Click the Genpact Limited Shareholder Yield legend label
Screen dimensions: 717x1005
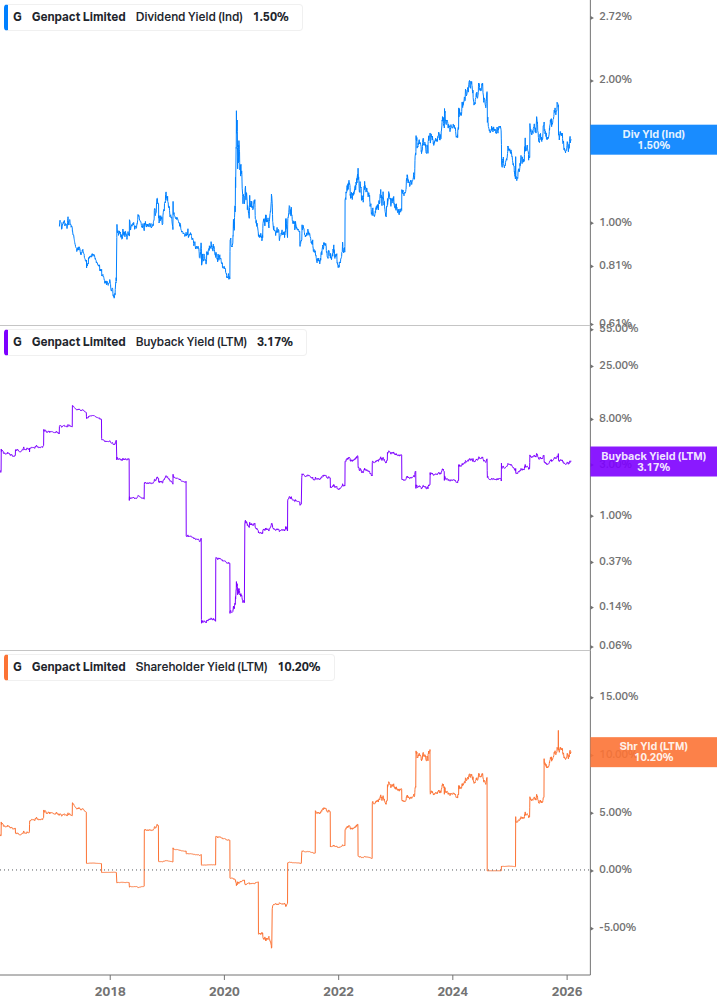pyautogui.click(x=169, y=667)
